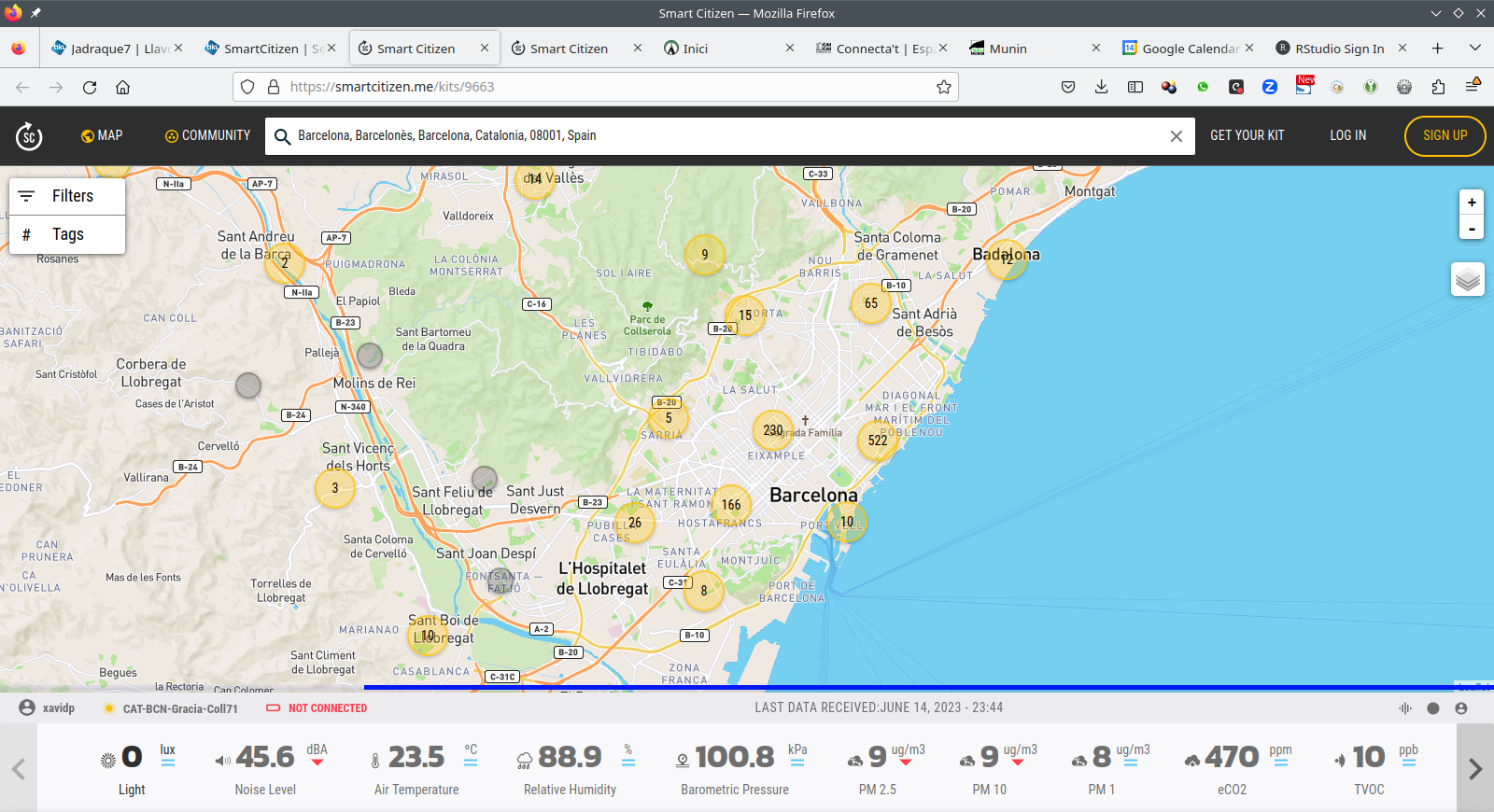Click the Smart Citizen logo icon

[29, 136]
